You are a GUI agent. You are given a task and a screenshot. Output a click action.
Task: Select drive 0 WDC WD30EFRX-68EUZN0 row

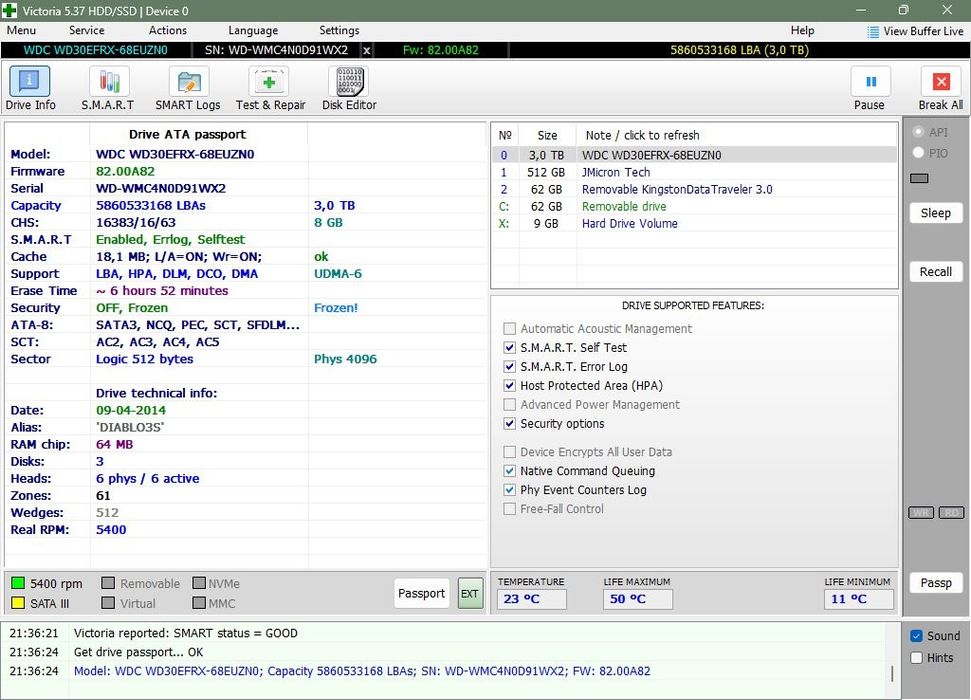coord(695,155)
